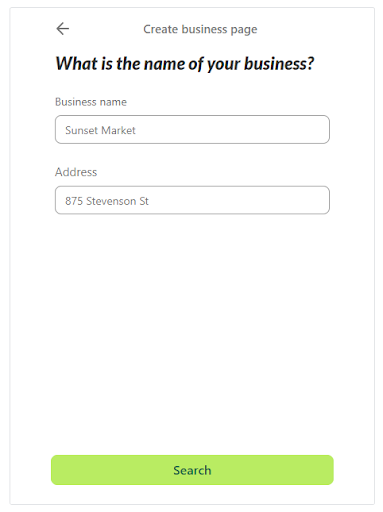
Task: Click the 'Sunset Market' placeholder text
Action: (x=100, y=130)
